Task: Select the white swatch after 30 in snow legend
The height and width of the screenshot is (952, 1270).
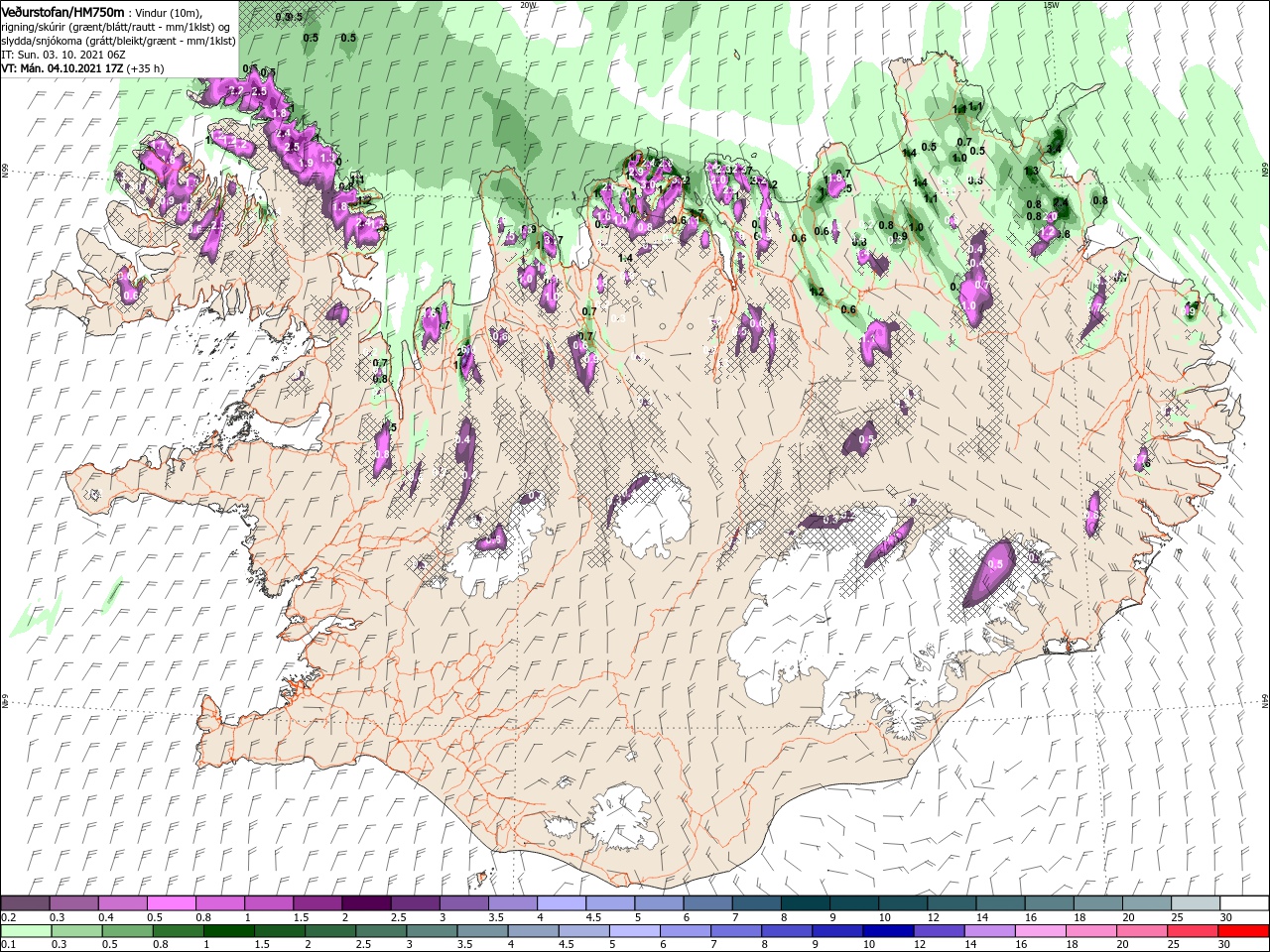Action: pyautogui.click(x=1245, y=902)
